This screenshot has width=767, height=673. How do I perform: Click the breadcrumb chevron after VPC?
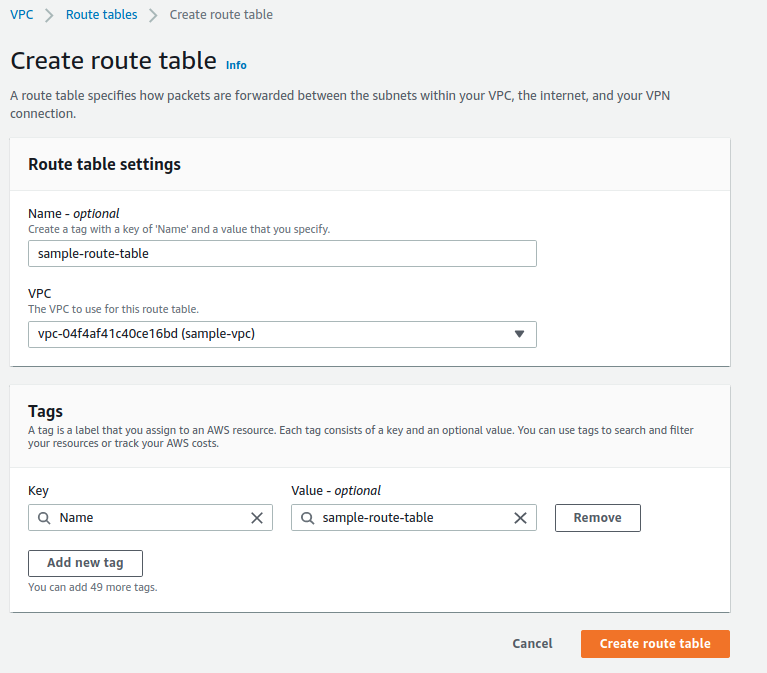[49, 15]
